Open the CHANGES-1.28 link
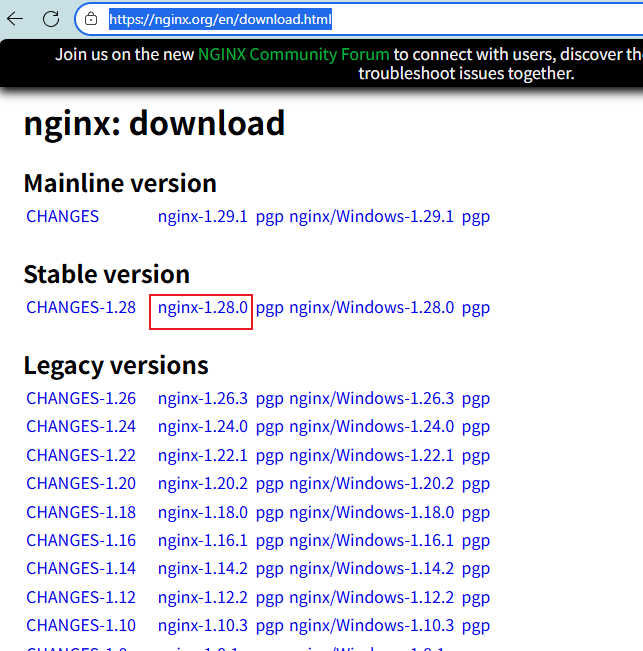 click(81, 307)
